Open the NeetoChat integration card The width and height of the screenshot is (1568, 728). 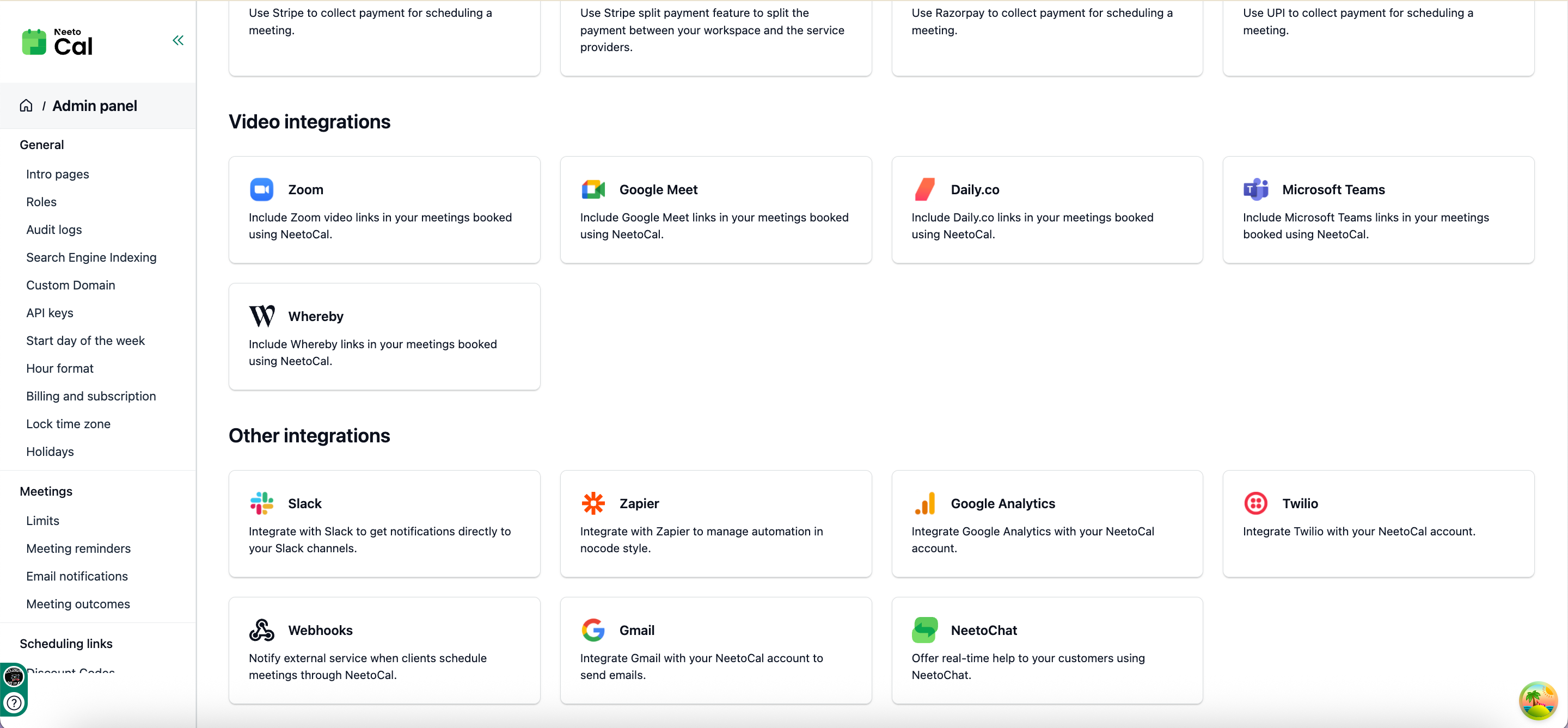[1047, 650]
